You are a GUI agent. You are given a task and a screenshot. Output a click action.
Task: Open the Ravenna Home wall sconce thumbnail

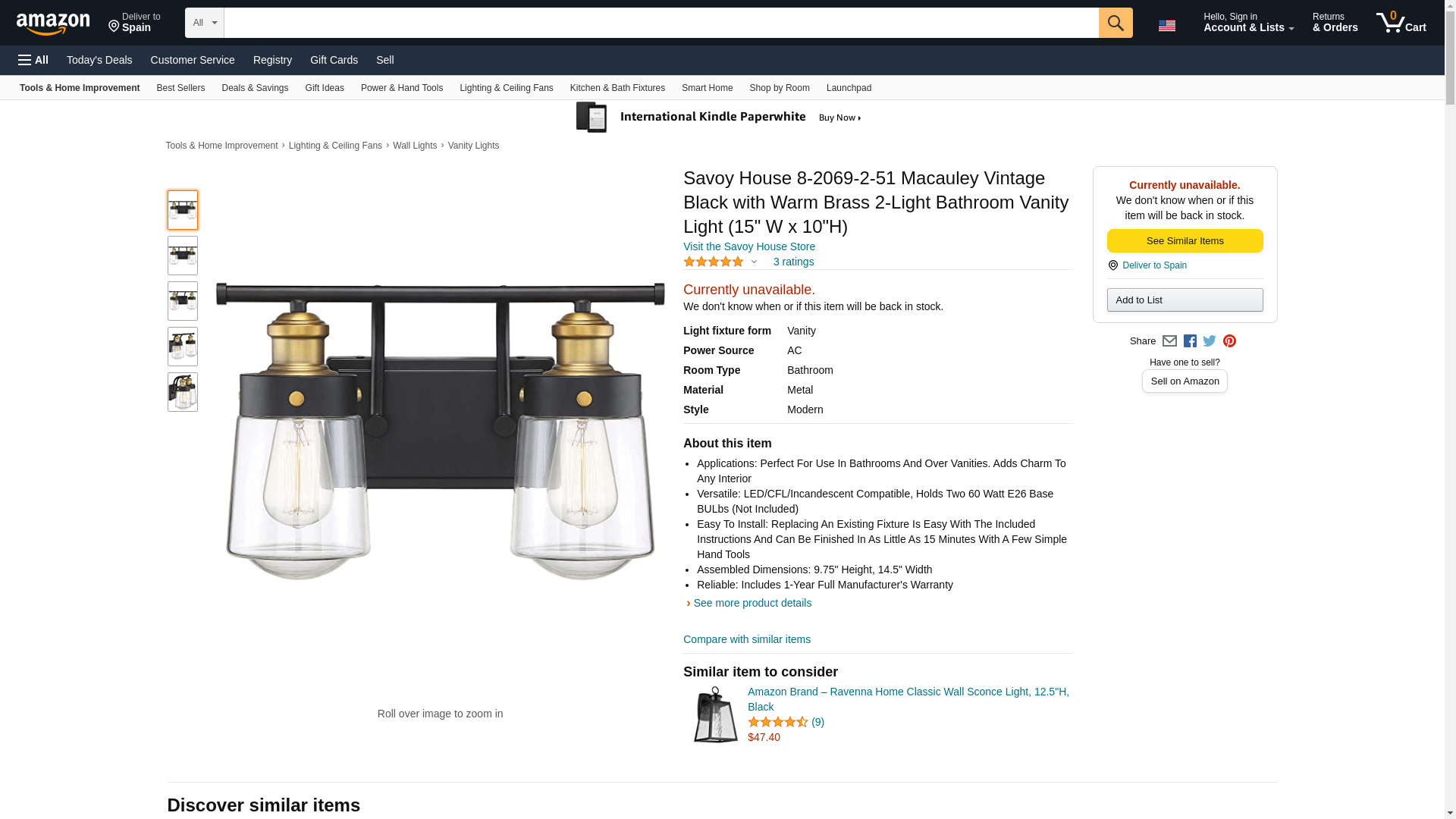[715, 714]
